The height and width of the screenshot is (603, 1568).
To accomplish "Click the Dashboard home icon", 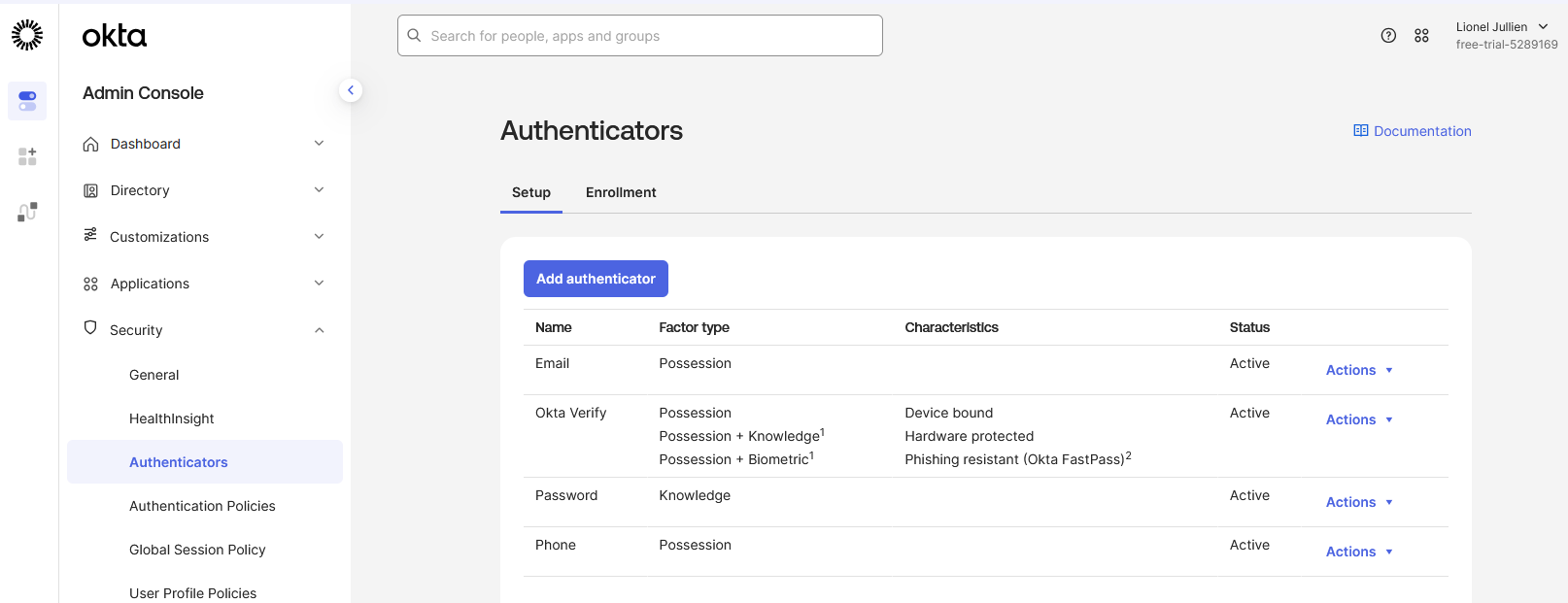I will click(90, 144).
